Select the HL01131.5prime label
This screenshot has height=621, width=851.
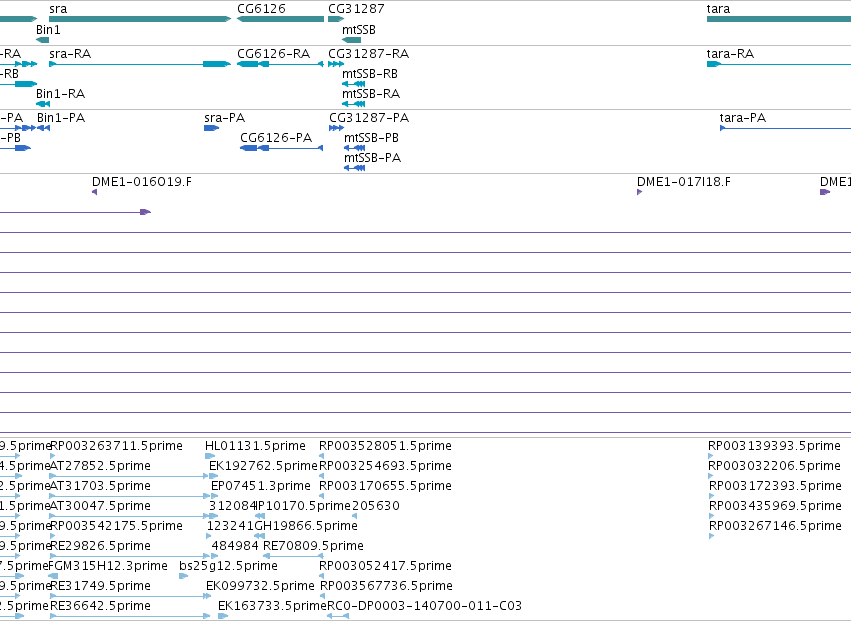255,446
